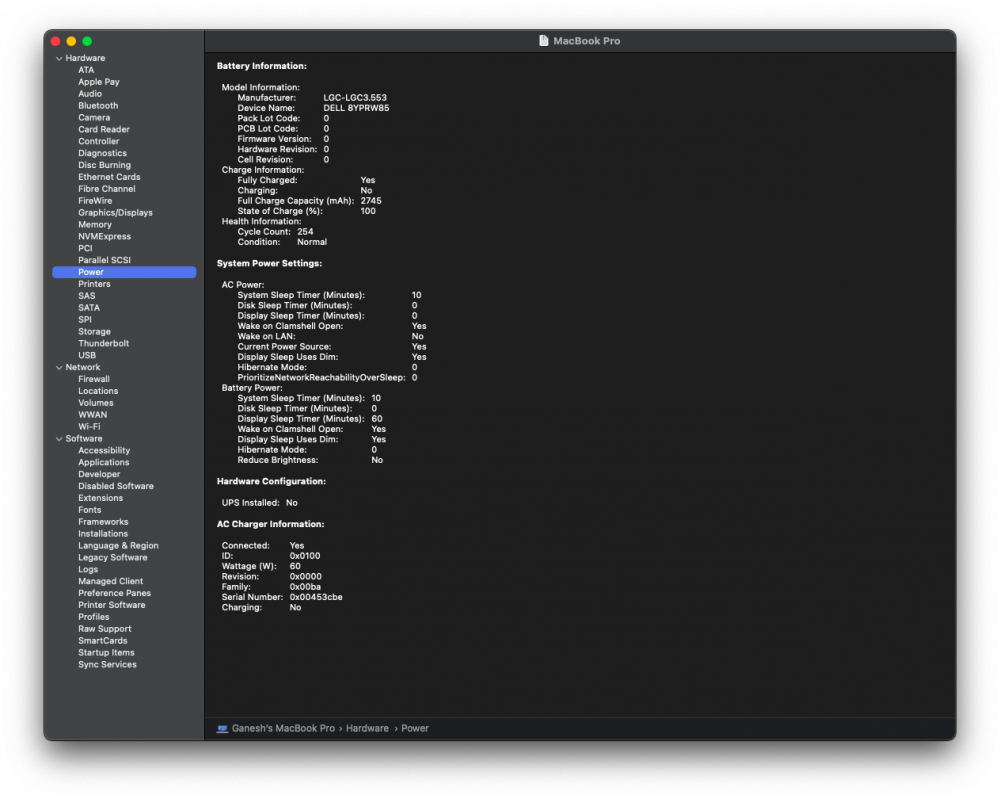This screenshot has height=799, width=1000.
Task: Select Profiles under Software
Action: (x=94, y=617)
